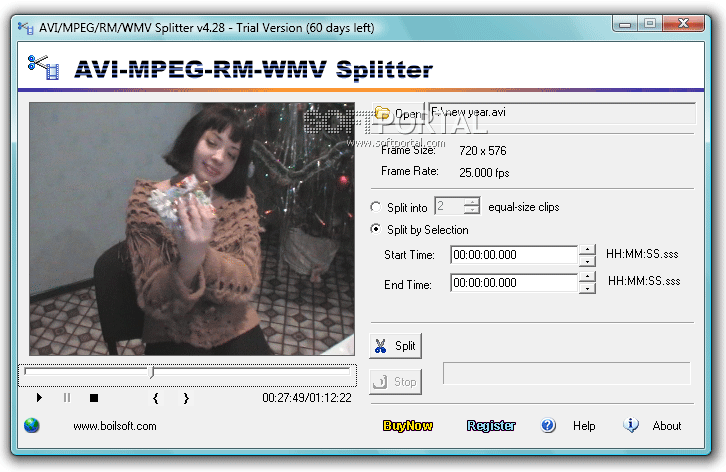
Task: Click the Open button to choose a video
Action: 398,113
